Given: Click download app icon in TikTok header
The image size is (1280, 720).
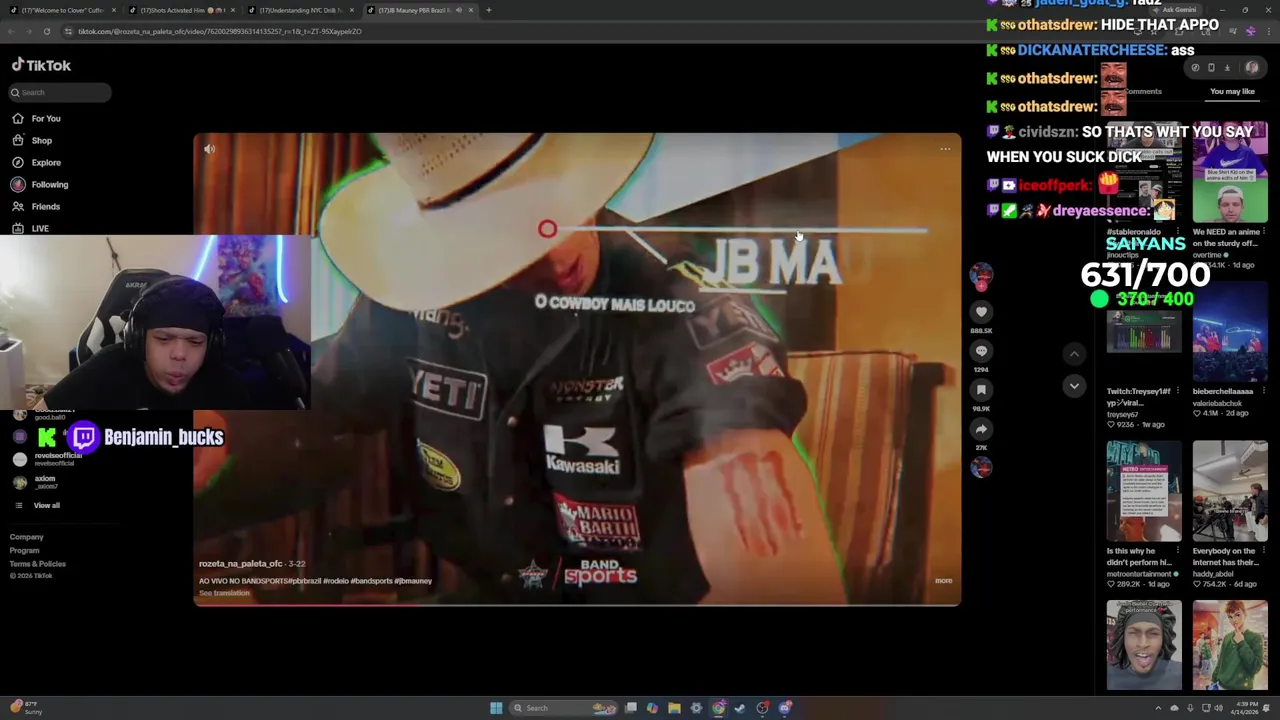Looking at the screenshot, I should click(x=1227, y=68).
